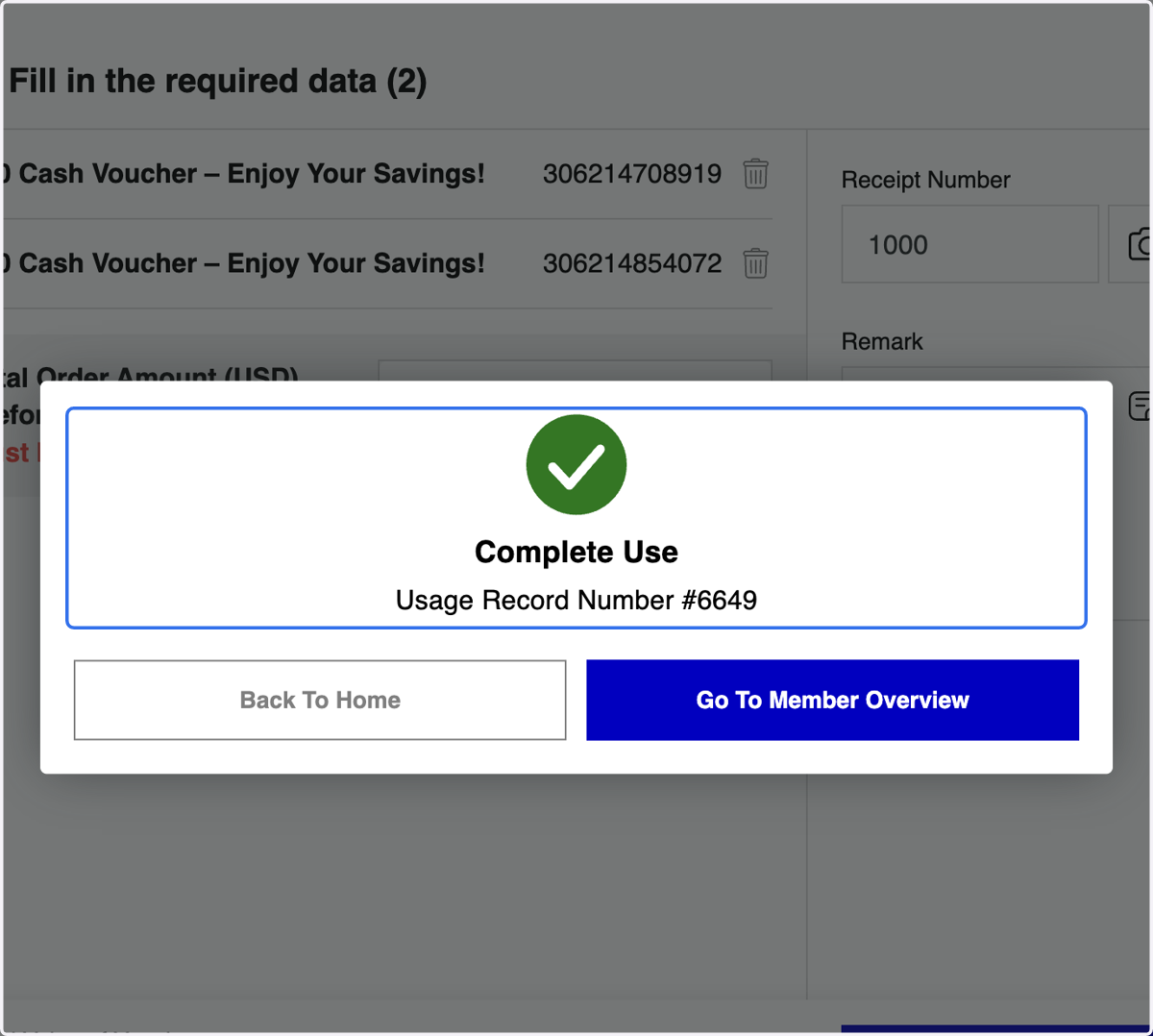Click the Back To Home button
The image size is (1153, 1036).
(320, 700)
